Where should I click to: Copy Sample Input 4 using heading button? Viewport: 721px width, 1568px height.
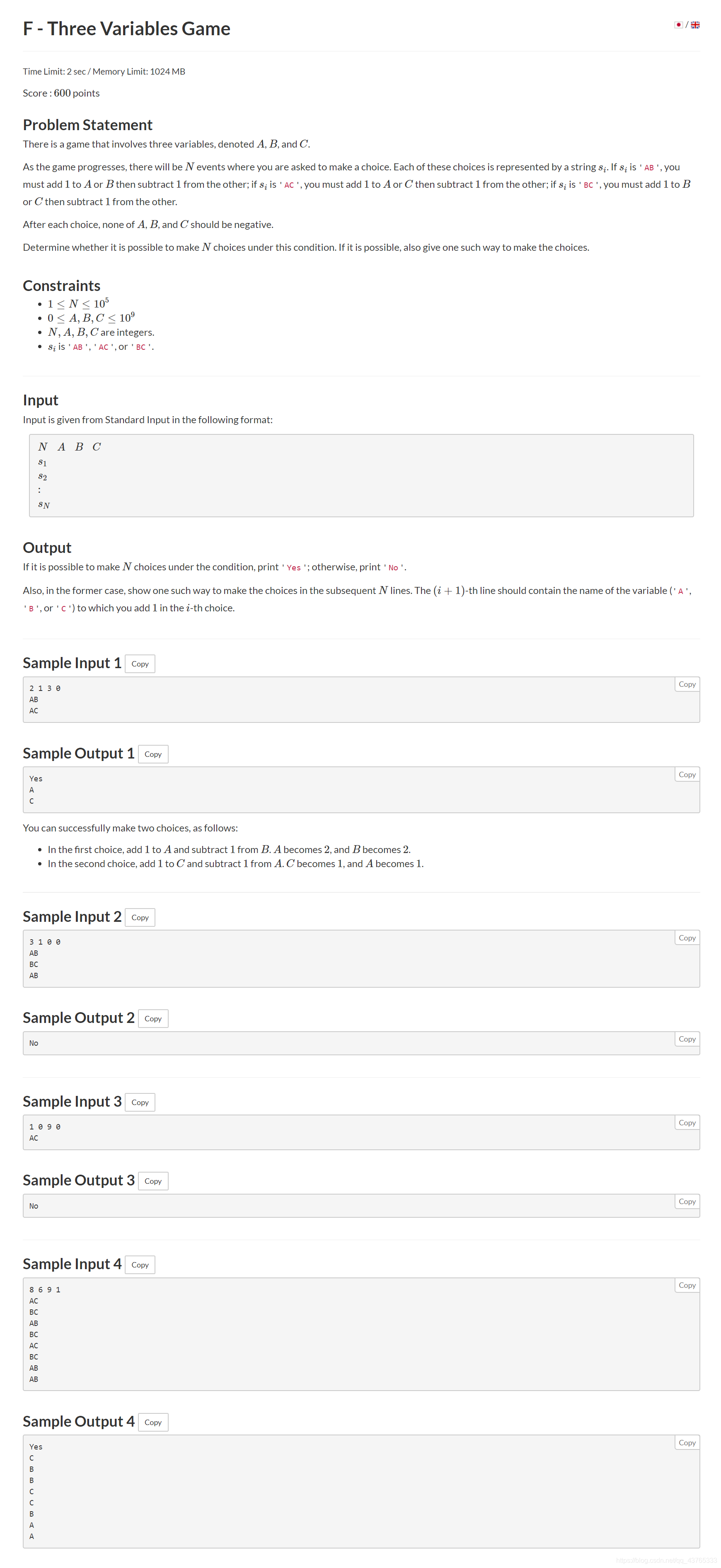(x=140, y=1264)
